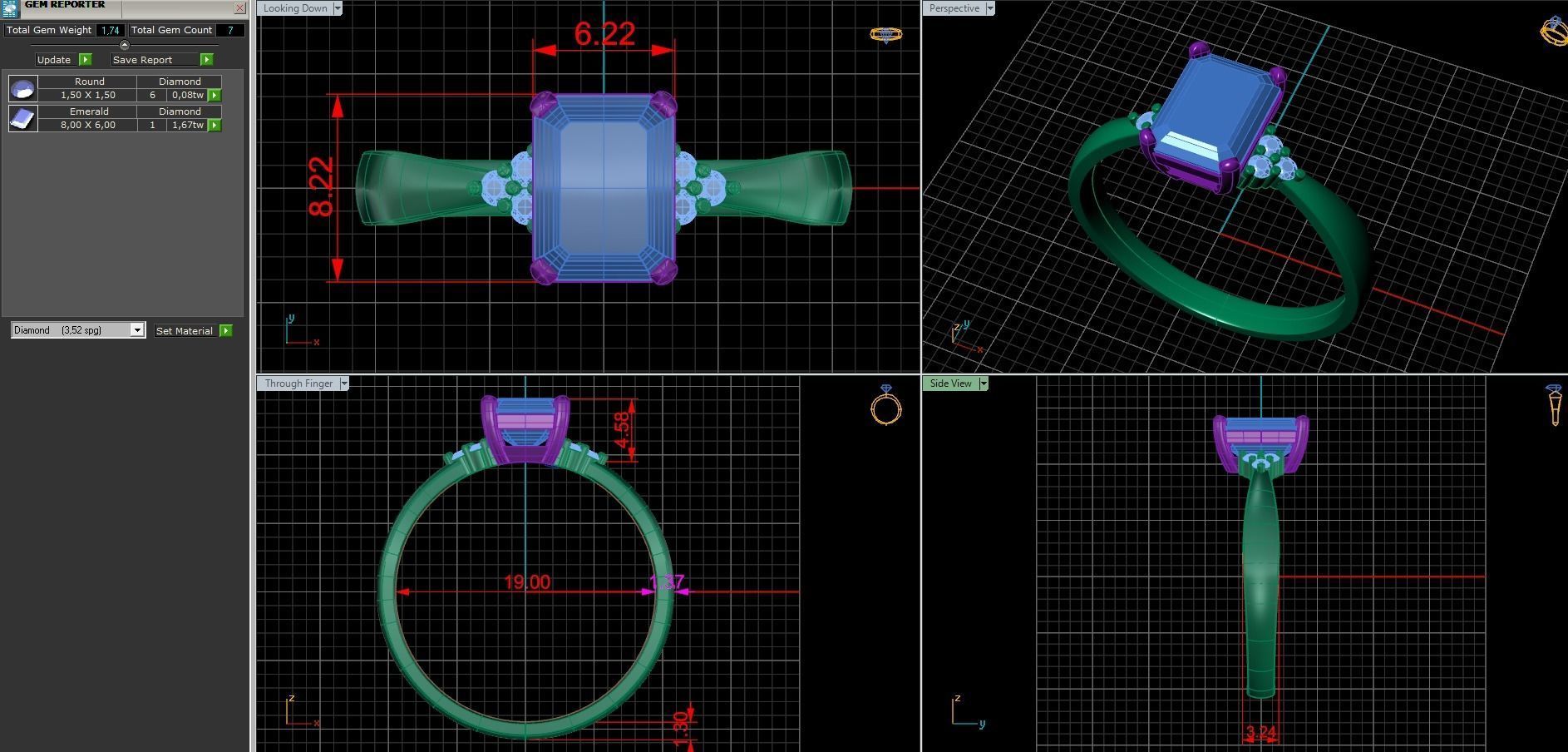
Task: Click the green arrow beside Set Material
Action: (x=226, y=331)
